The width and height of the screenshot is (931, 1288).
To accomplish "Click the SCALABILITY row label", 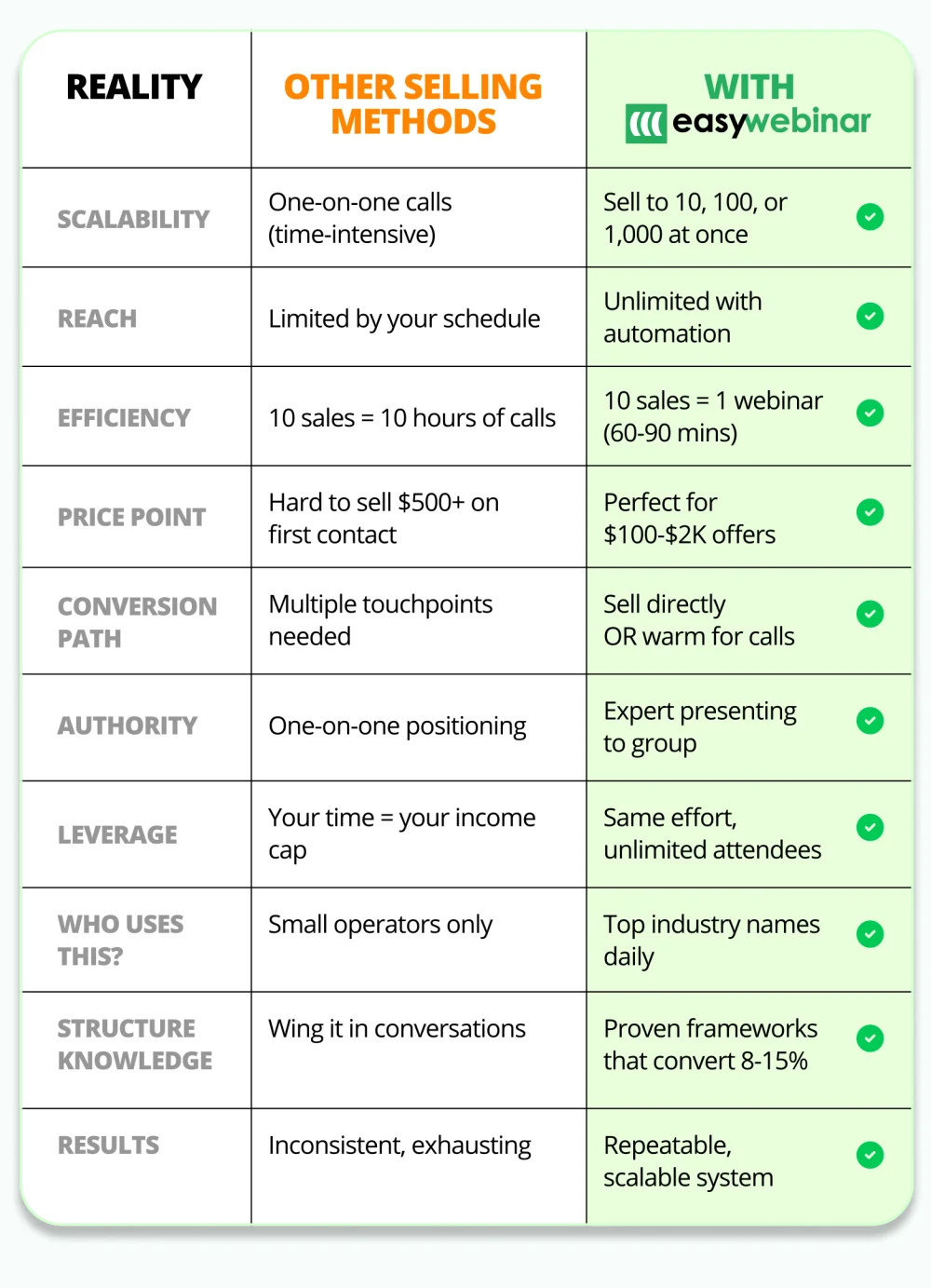I will click(134, 220).
